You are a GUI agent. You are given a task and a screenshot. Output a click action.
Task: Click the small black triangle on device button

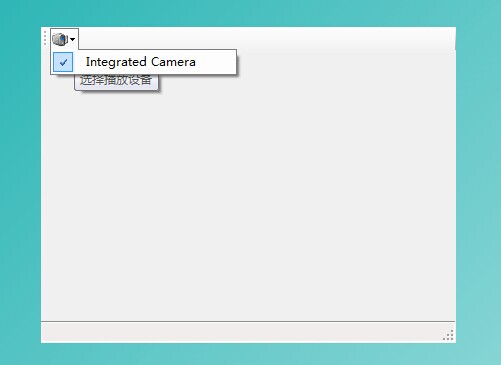coord(72,39)
